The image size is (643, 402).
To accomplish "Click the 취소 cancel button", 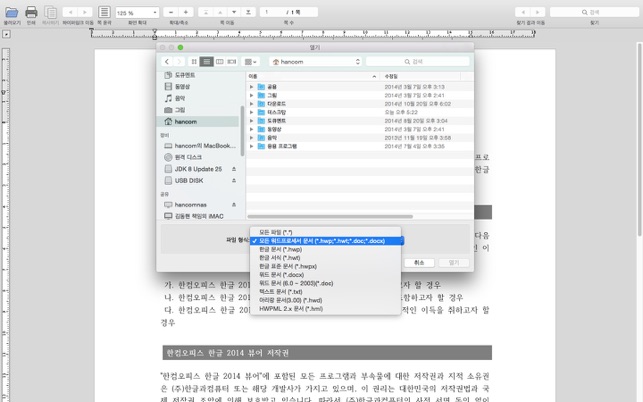I will pos(419,263).
